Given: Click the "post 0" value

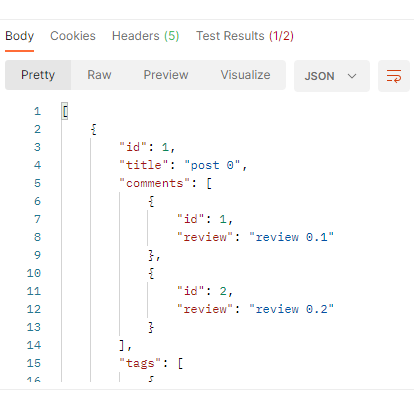Looking at the screenshot, I should point(212,165).
